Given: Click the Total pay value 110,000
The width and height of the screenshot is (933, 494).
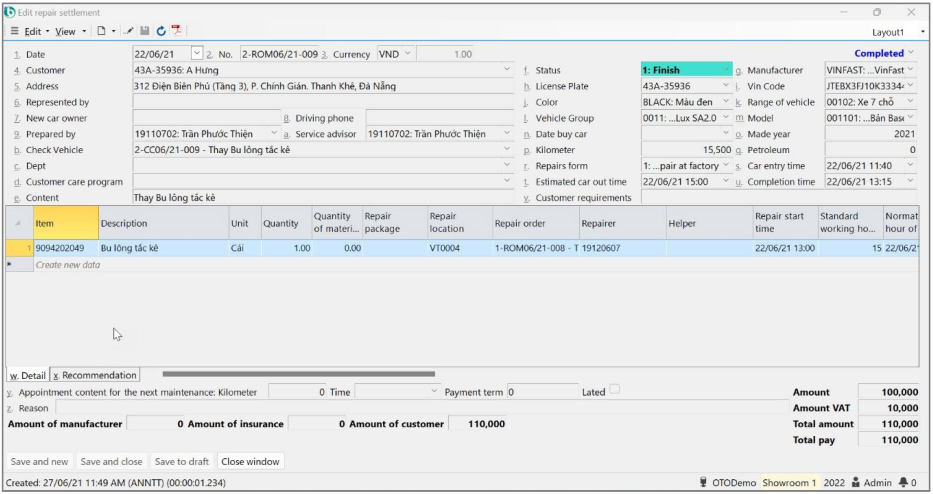Looking at the screenshot, I should click(x=888, y=440).
